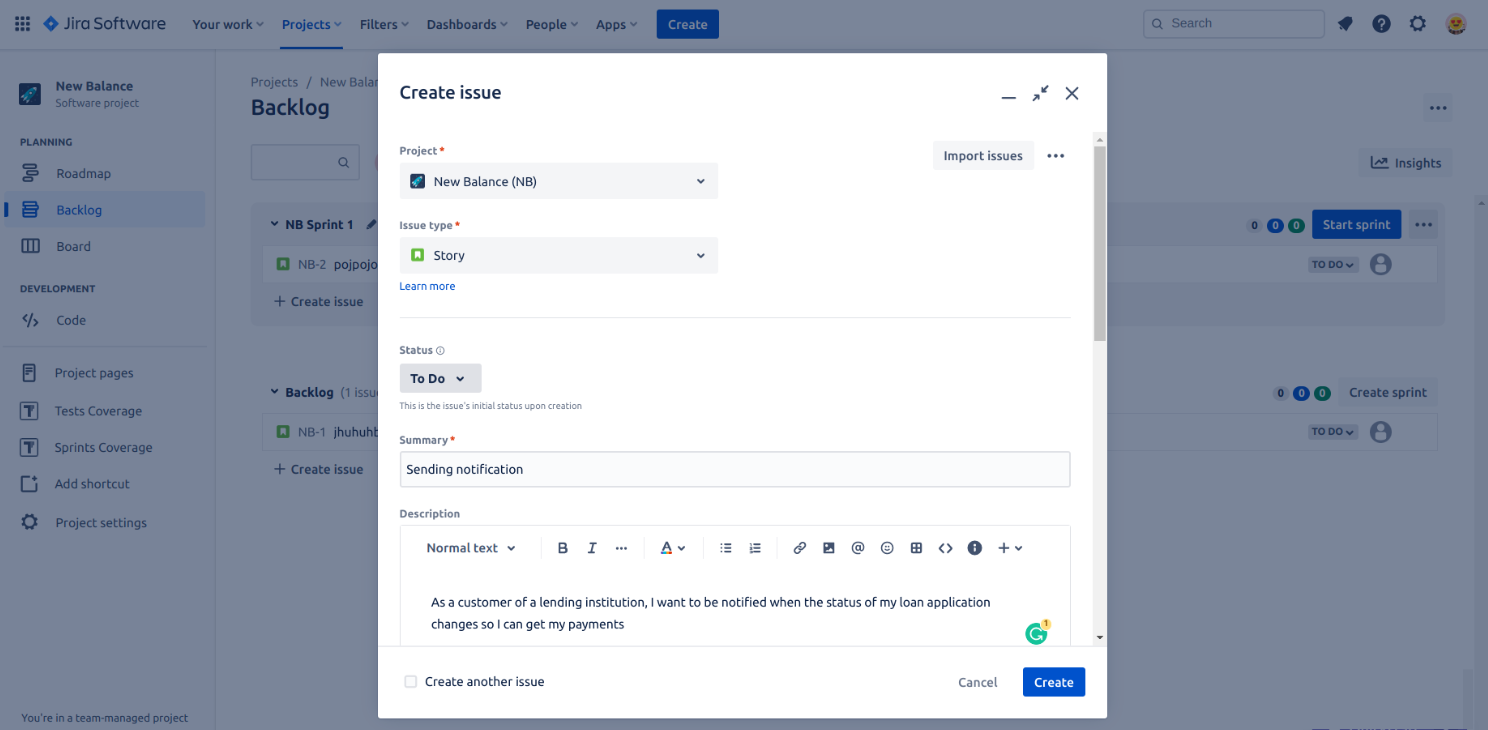
Task: Enable the Create another issue checkbox
Action: click(411, 681)
